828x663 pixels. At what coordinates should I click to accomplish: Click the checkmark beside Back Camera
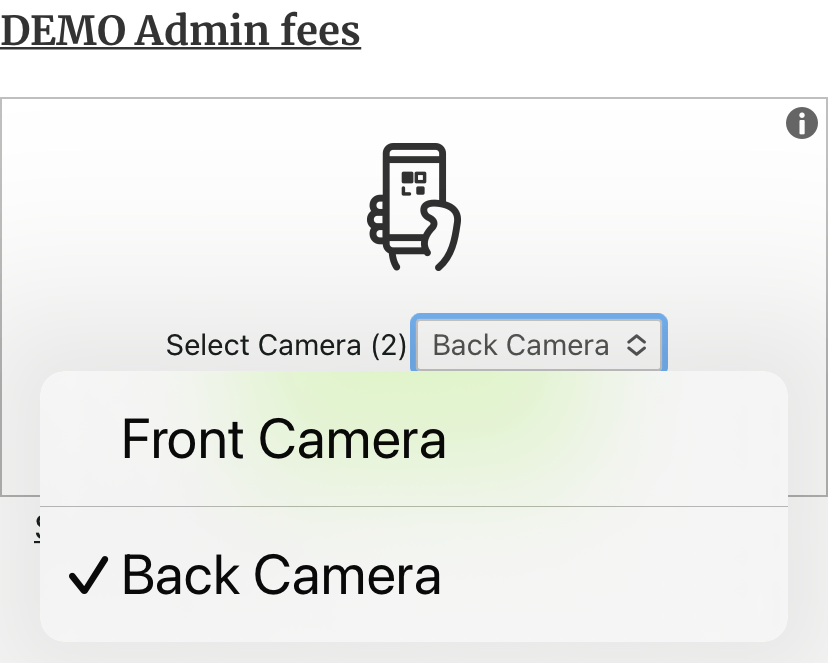tap(89, 576)
